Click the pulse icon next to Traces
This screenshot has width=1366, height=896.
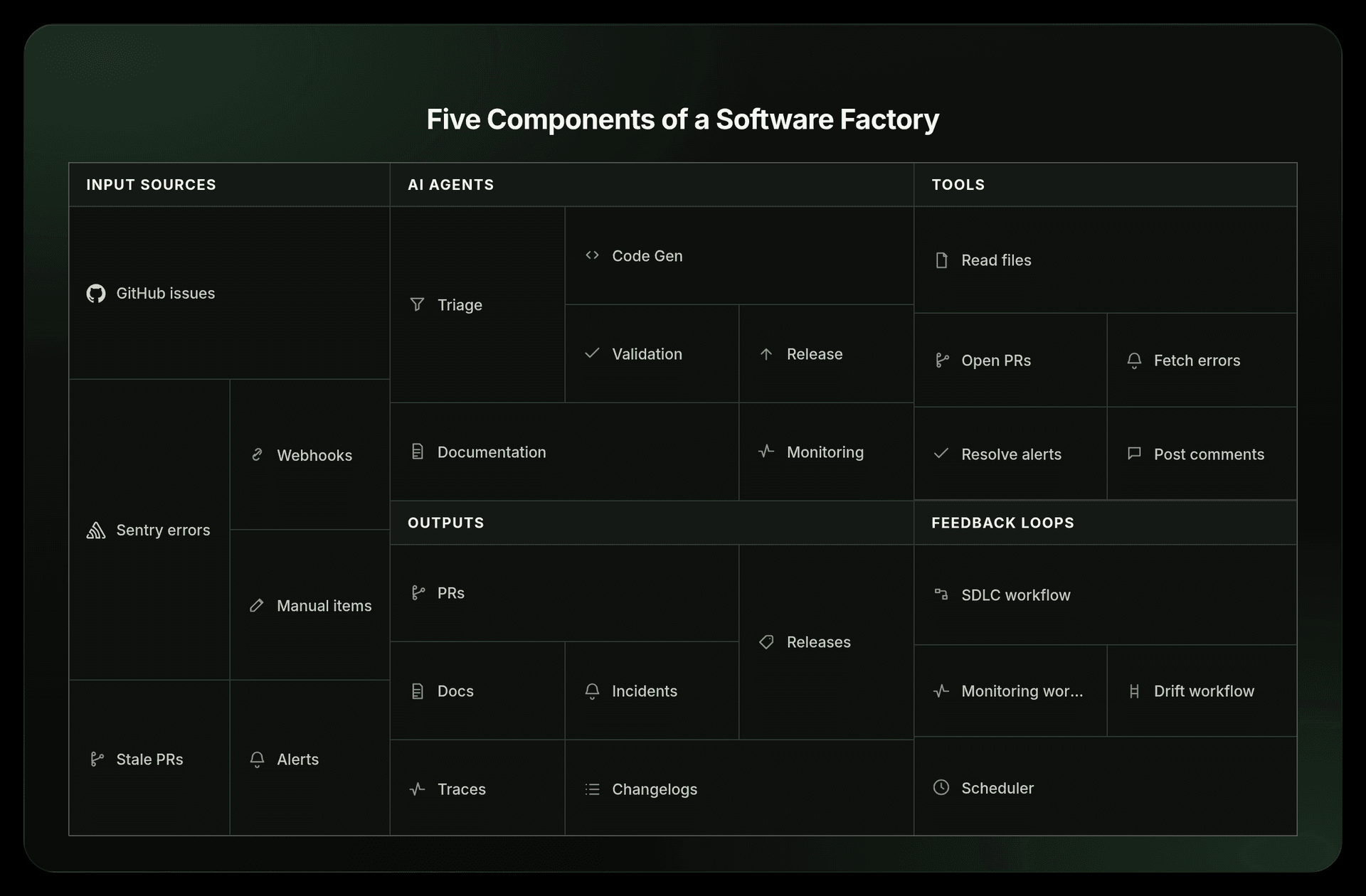(x=418, y=789)
